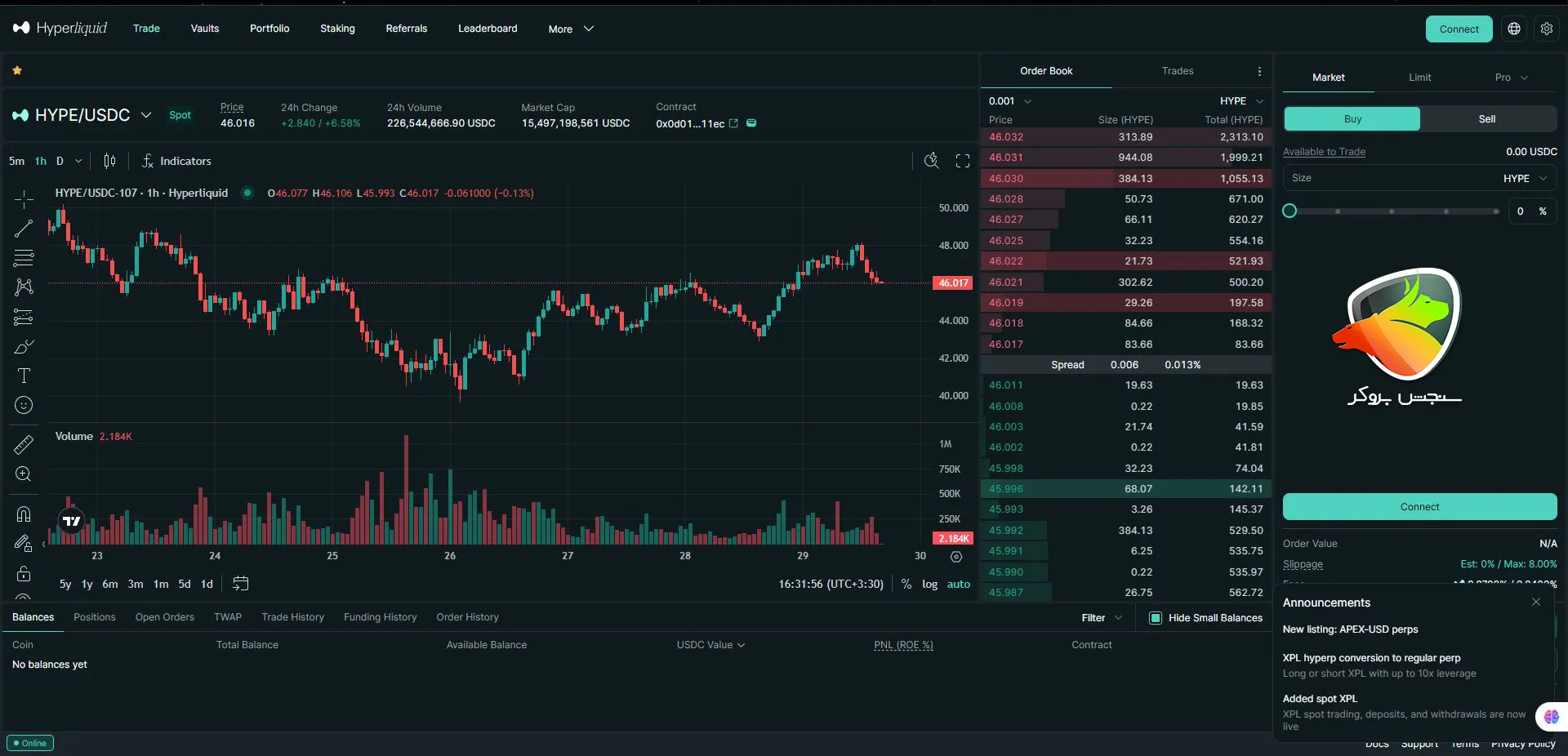Click the Connect button in the header

coord(1459,29)
